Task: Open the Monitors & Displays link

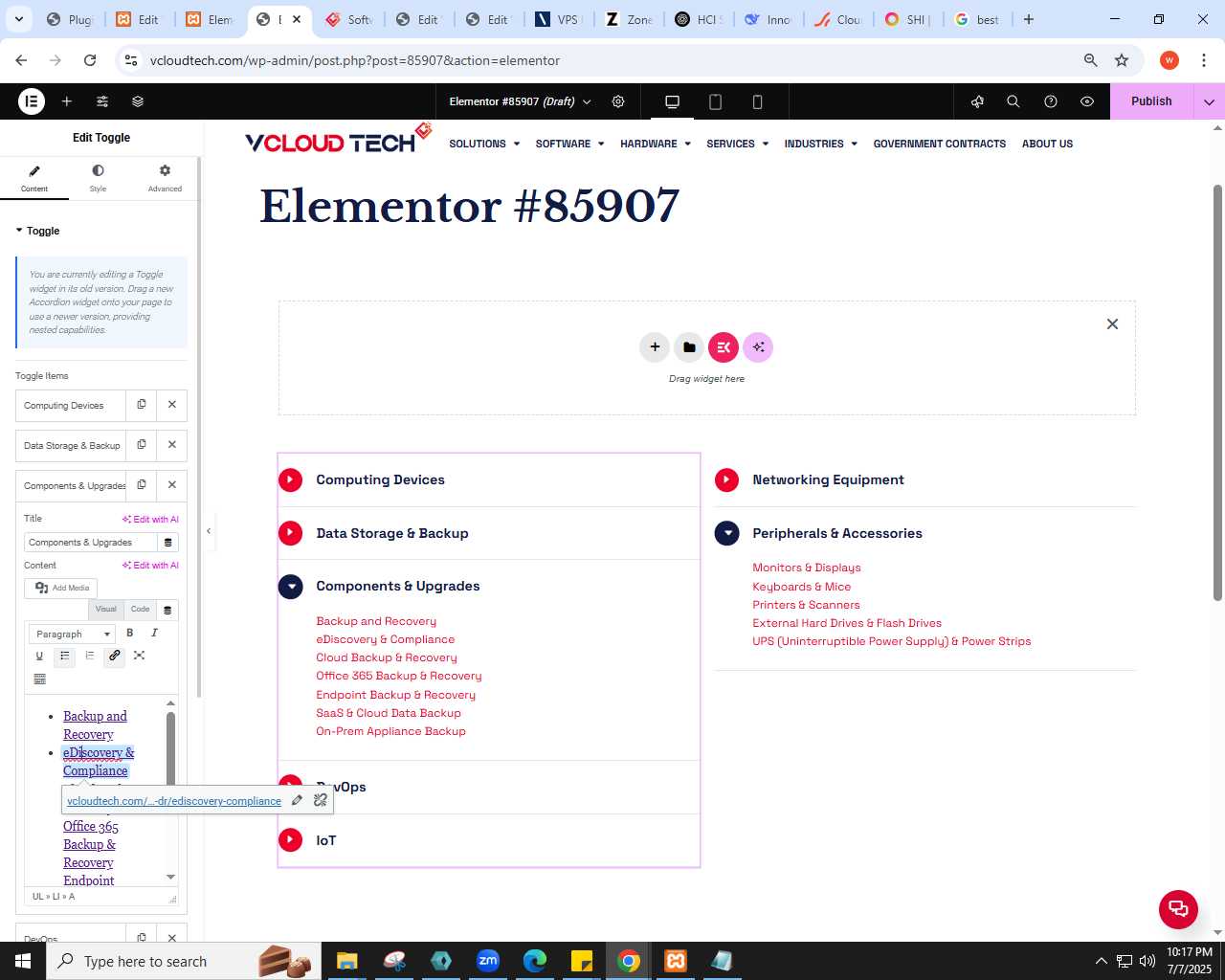Action: coord(807,568)
